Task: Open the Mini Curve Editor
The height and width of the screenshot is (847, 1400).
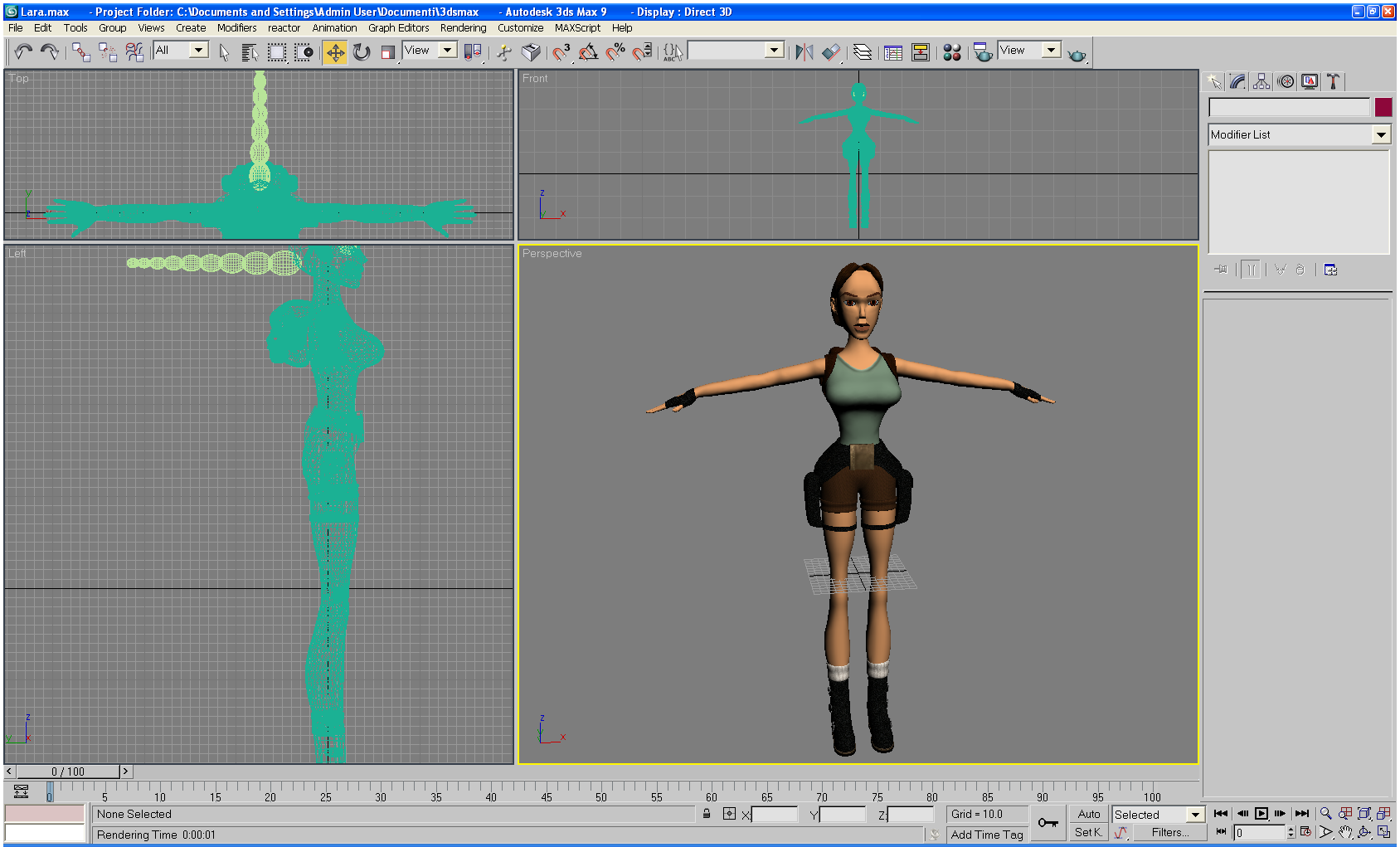Action: tap(22, 791)
